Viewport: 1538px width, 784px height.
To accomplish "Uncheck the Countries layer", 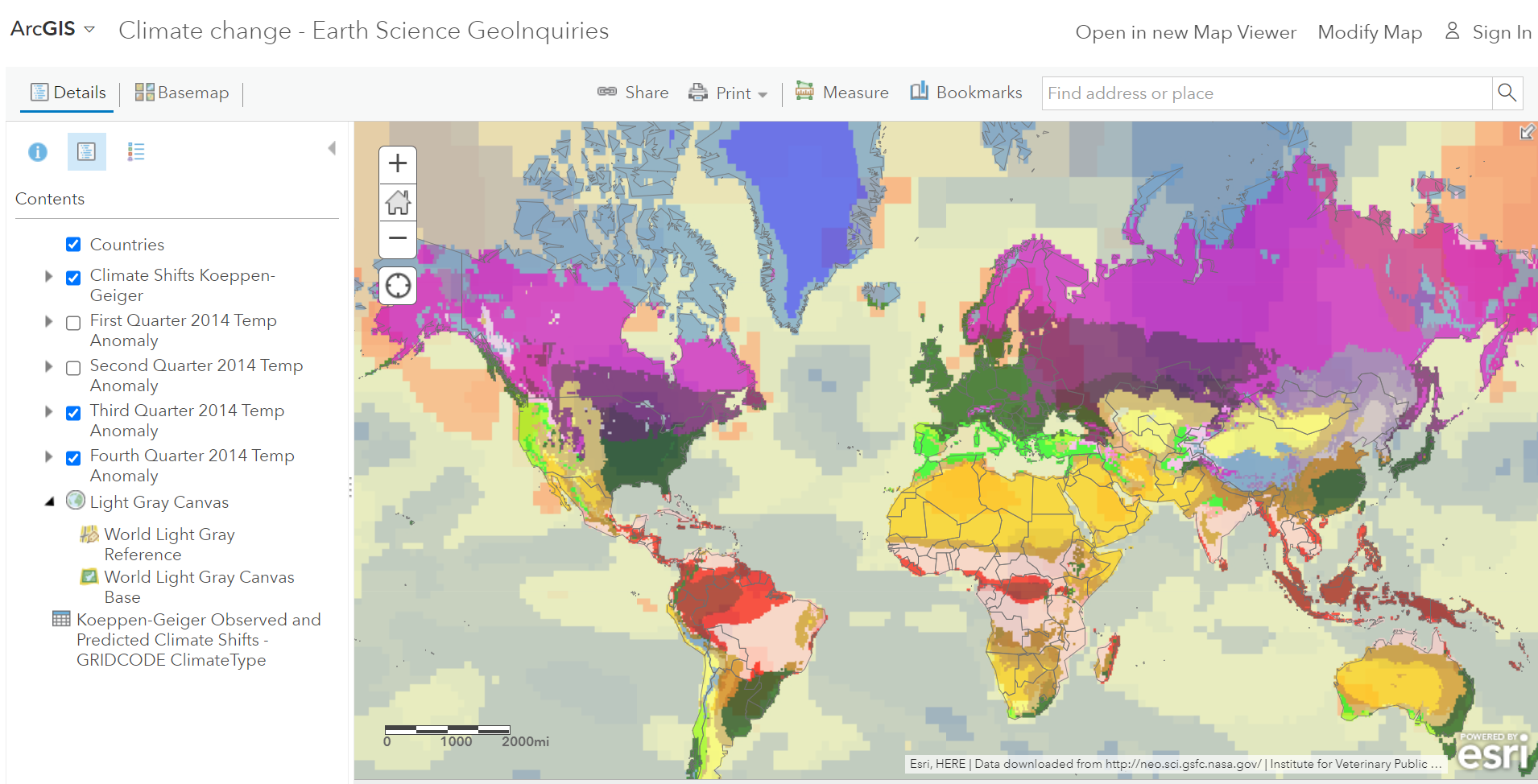I will coord(73,245).
